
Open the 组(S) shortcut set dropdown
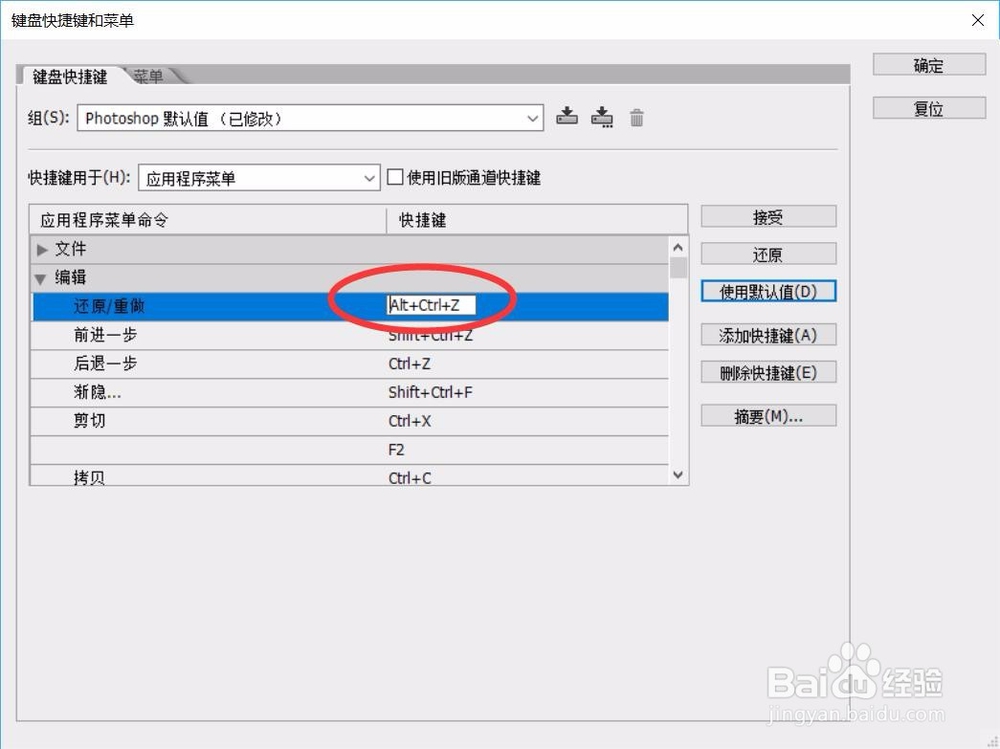pos(533,117)
